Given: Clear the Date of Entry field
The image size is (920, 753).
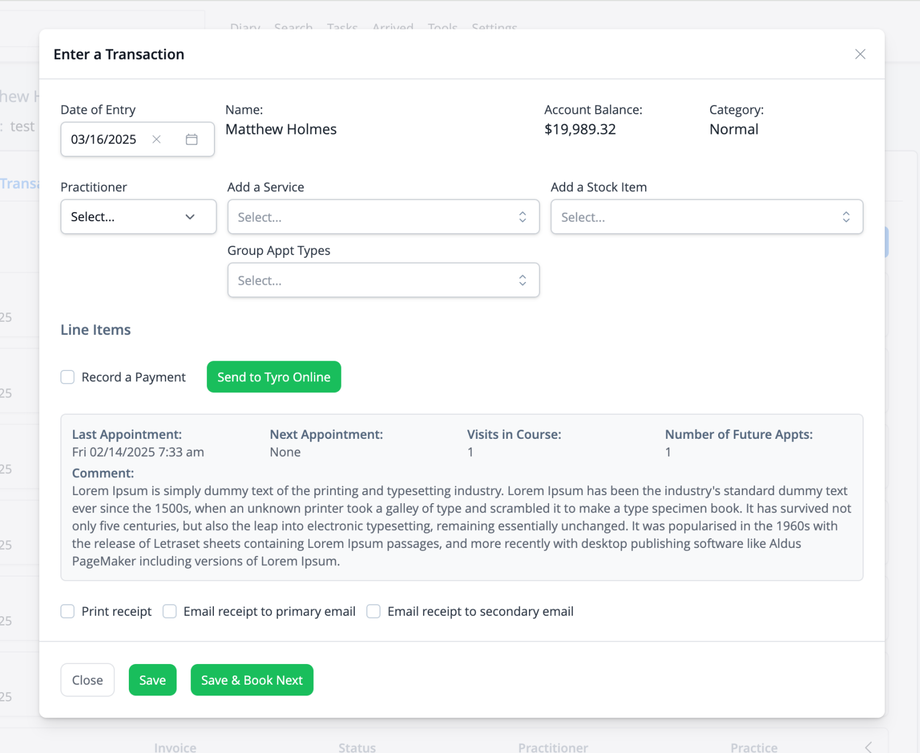Looking at the screenshot, I should pos(157,139).
